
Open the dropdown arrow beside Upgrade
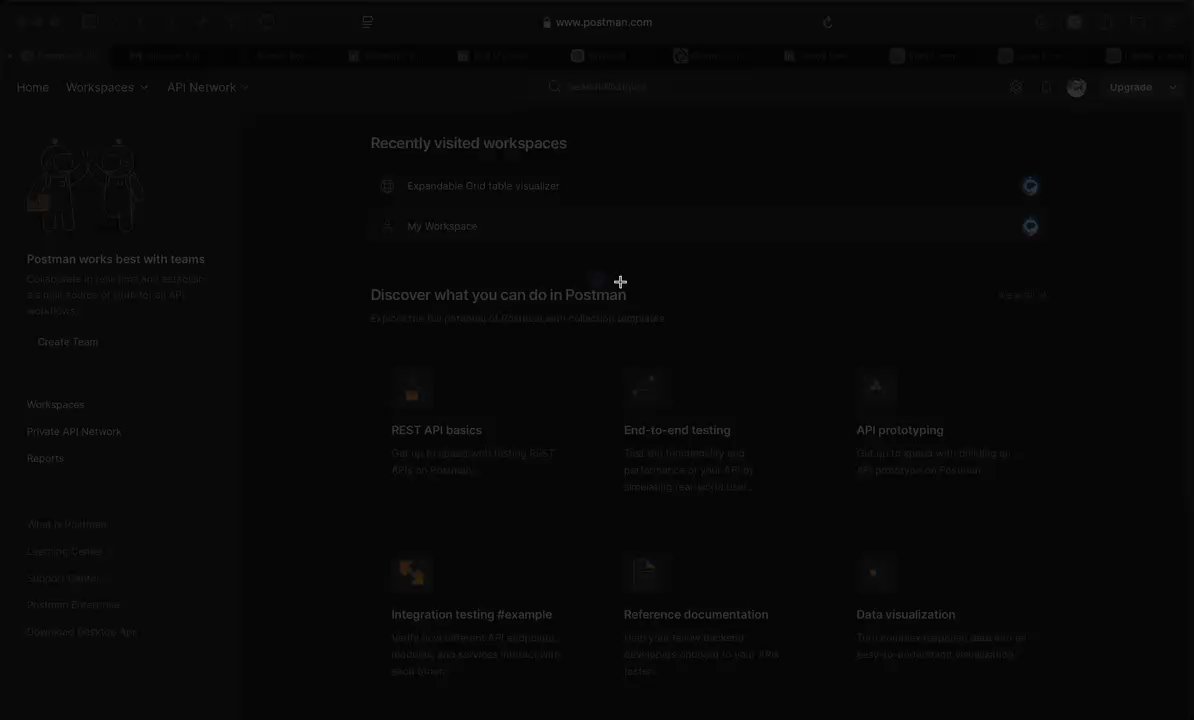1173,88
